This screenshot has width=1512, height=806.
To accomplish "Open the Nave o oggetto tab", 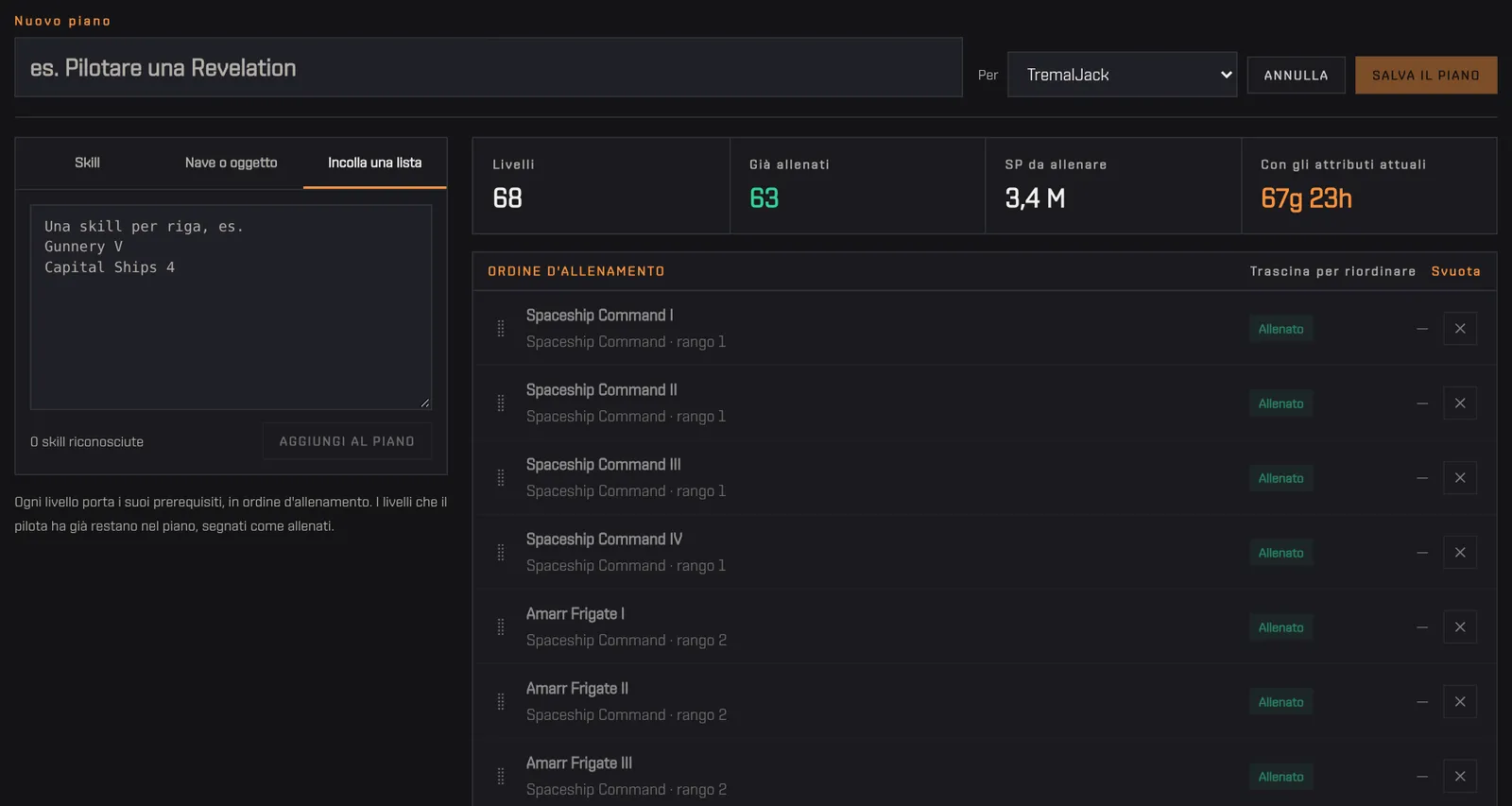I will pos(232,163).
